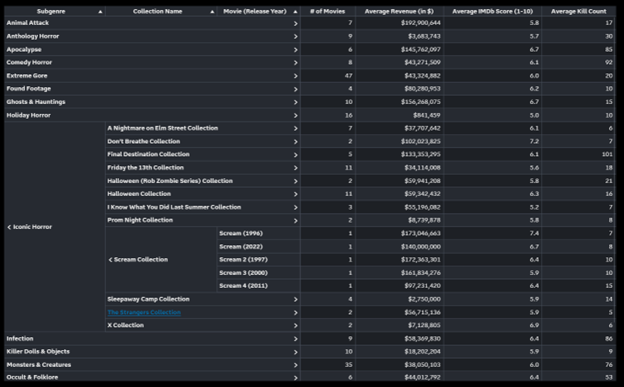The height and width of the screenshot is (387, 624).
Task: Expand the Holiday Horror row chevron
Action: tap(295, 115)
